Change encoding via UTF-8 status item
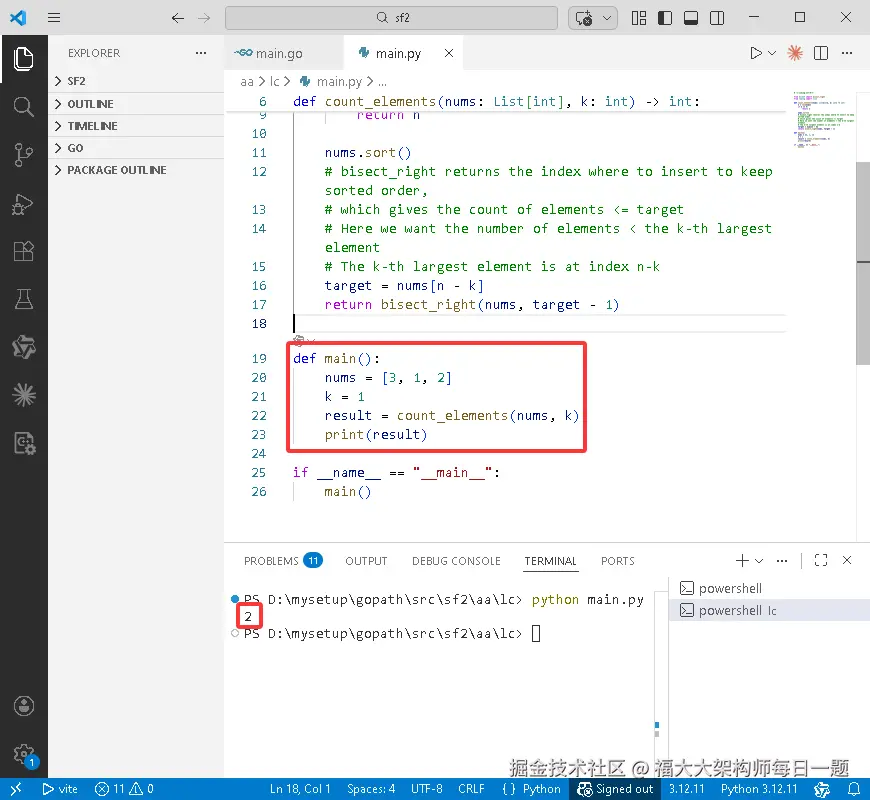The image size is (870, 800). pyautogui.click(x=427, y=789)
